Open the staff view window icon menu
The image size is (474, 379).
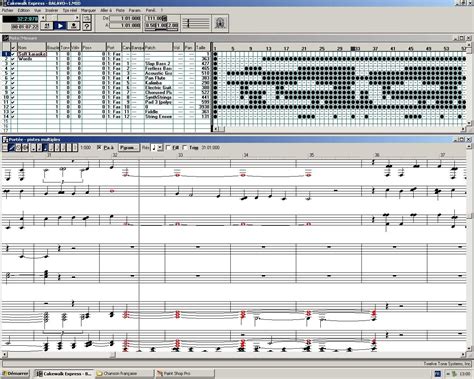tap(5, 139)
